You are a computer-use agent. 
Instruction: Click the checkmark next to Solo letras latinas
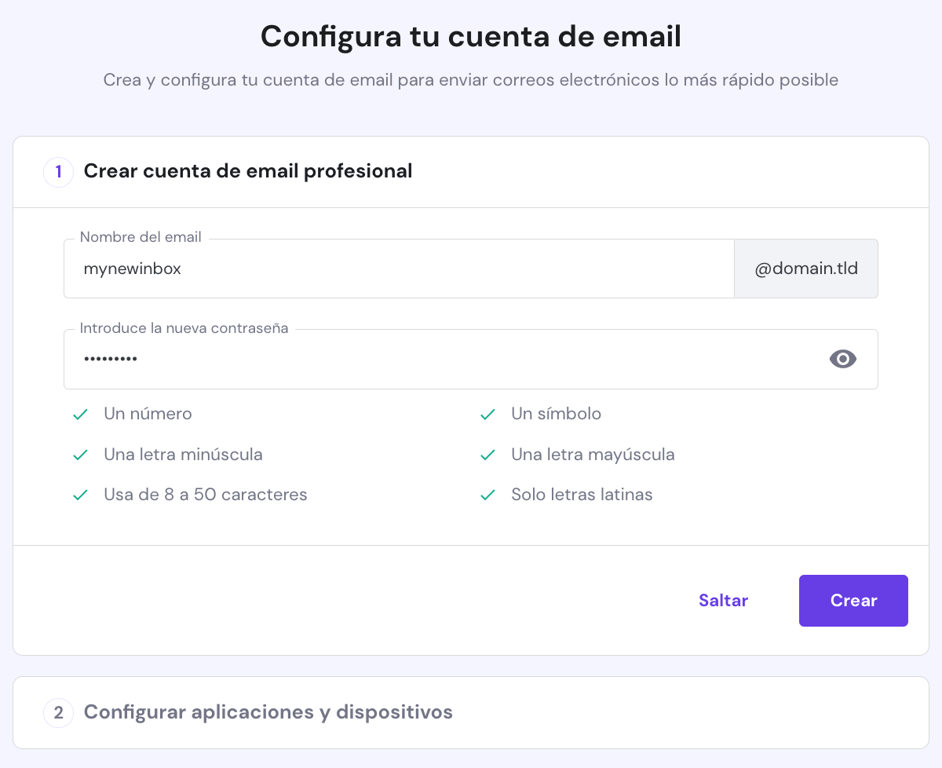pyautogui.click(x=487, y=494)
